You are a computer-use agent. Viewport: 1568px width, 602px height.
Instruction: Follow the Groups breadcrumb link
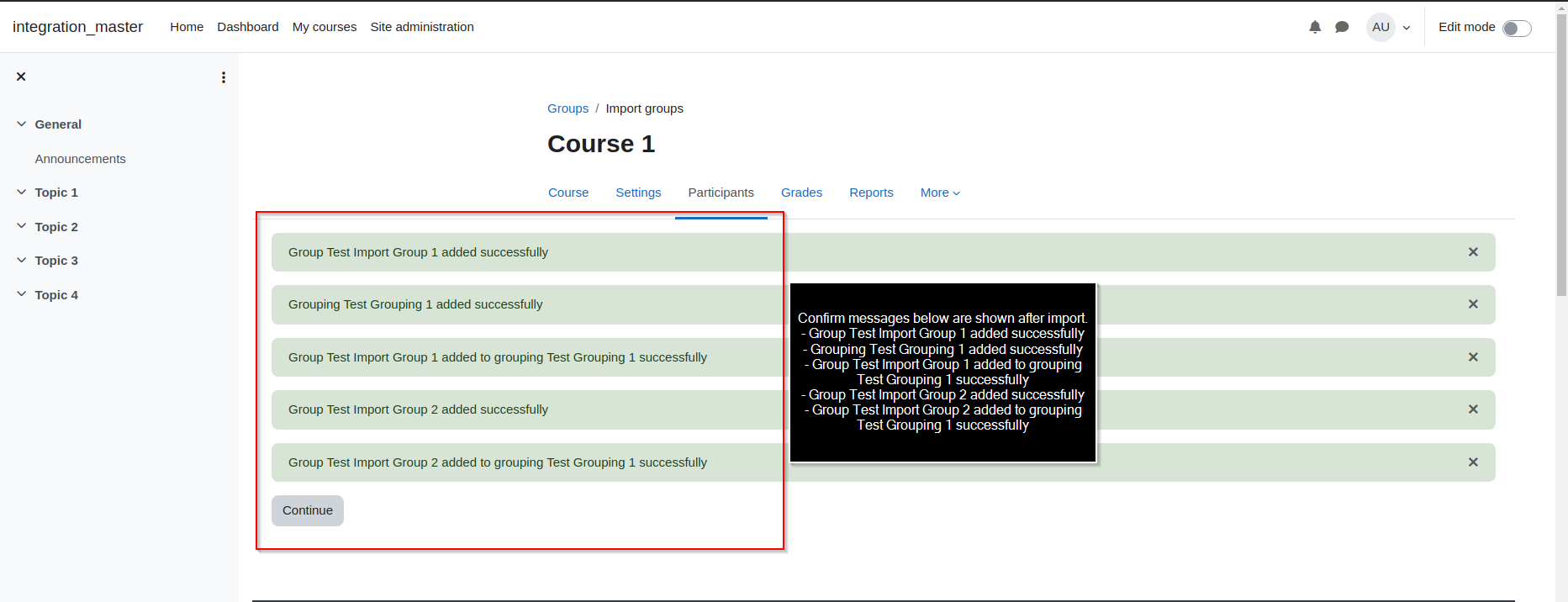568,108
